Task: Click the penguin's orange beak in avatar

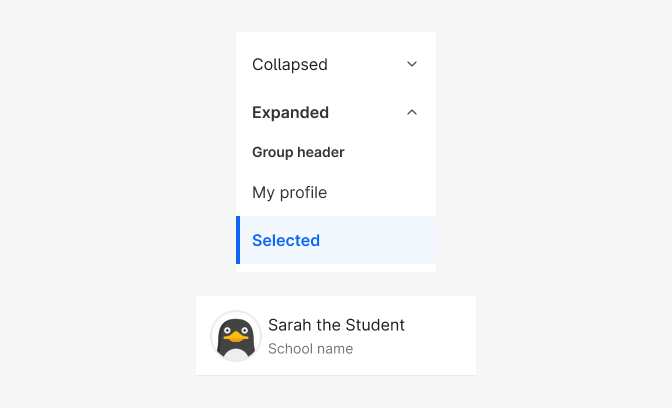Action: click(x=236, y=337)
